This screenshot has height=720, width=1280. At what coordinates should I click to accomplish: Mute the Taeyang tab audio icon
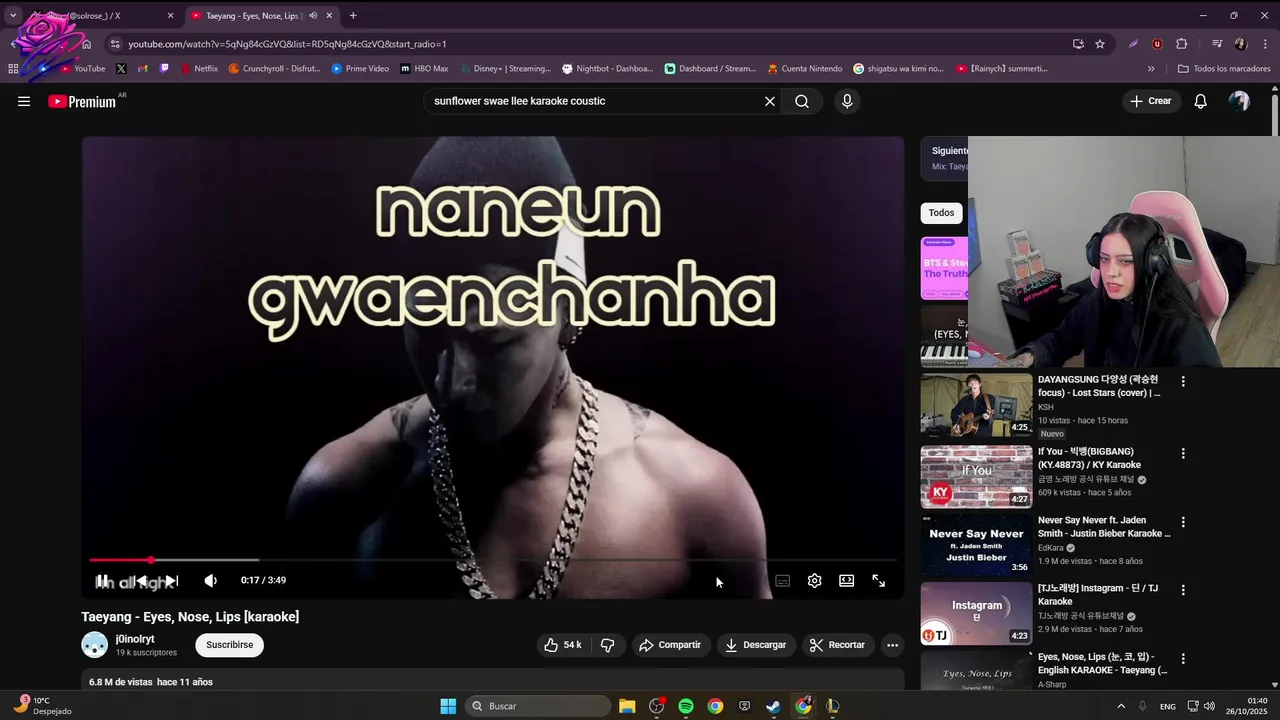click(x=313, y=16)
